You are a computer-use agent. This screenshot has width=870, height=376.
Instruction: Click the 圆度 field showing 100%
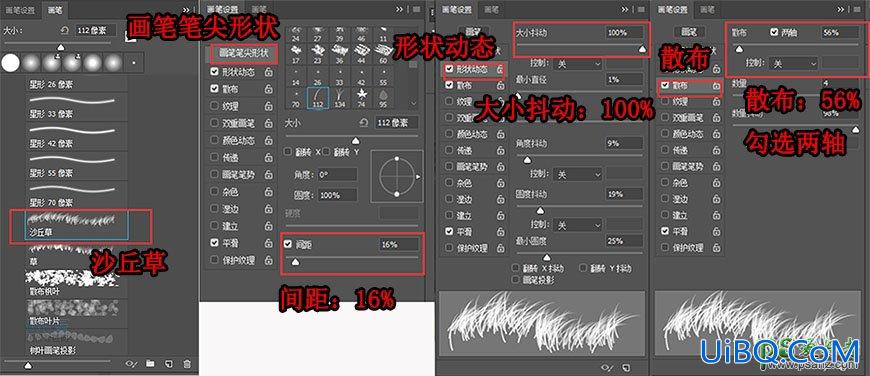tap(337, 195)
